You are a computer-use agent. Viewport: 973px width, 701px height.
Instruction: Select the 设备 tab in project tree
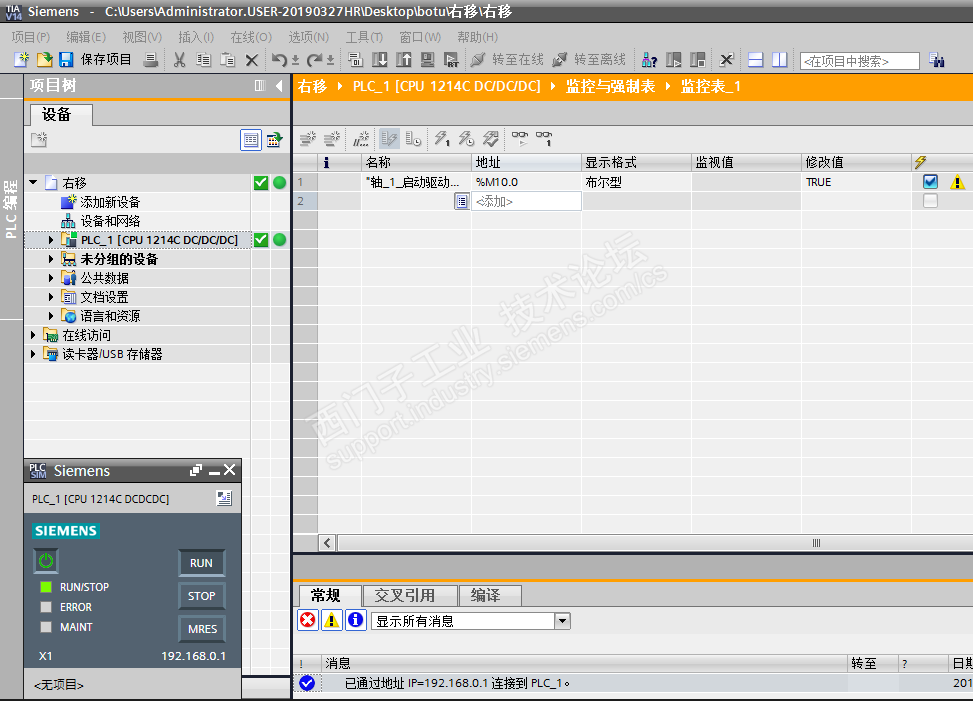pyautogui.click(x=61, y=115)
